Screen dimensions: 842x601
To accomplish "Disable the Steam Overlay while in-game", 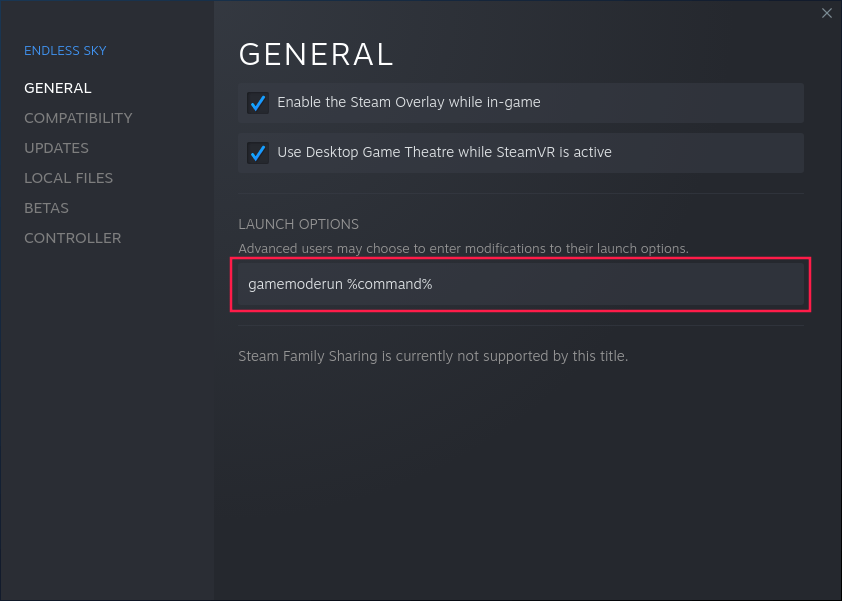I will [x=258, y=102].
